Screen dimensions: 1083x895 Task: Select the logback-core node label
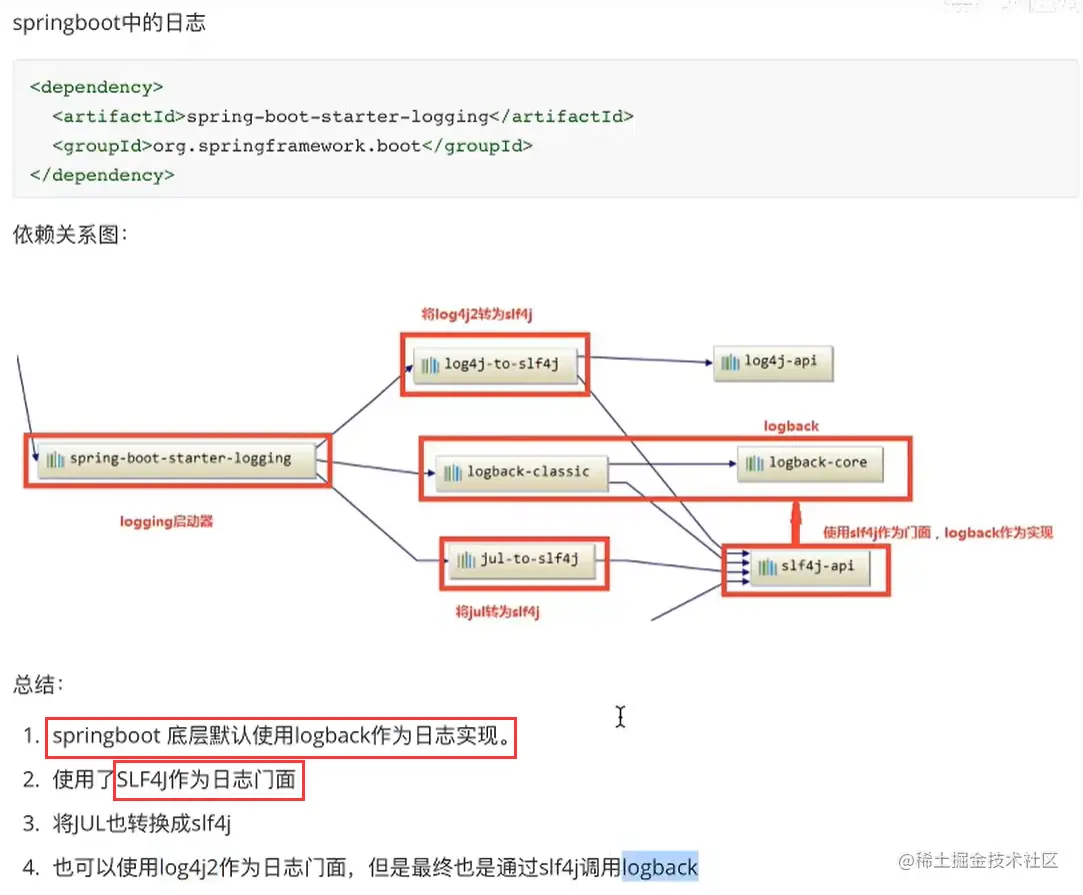tap(818, 462)
